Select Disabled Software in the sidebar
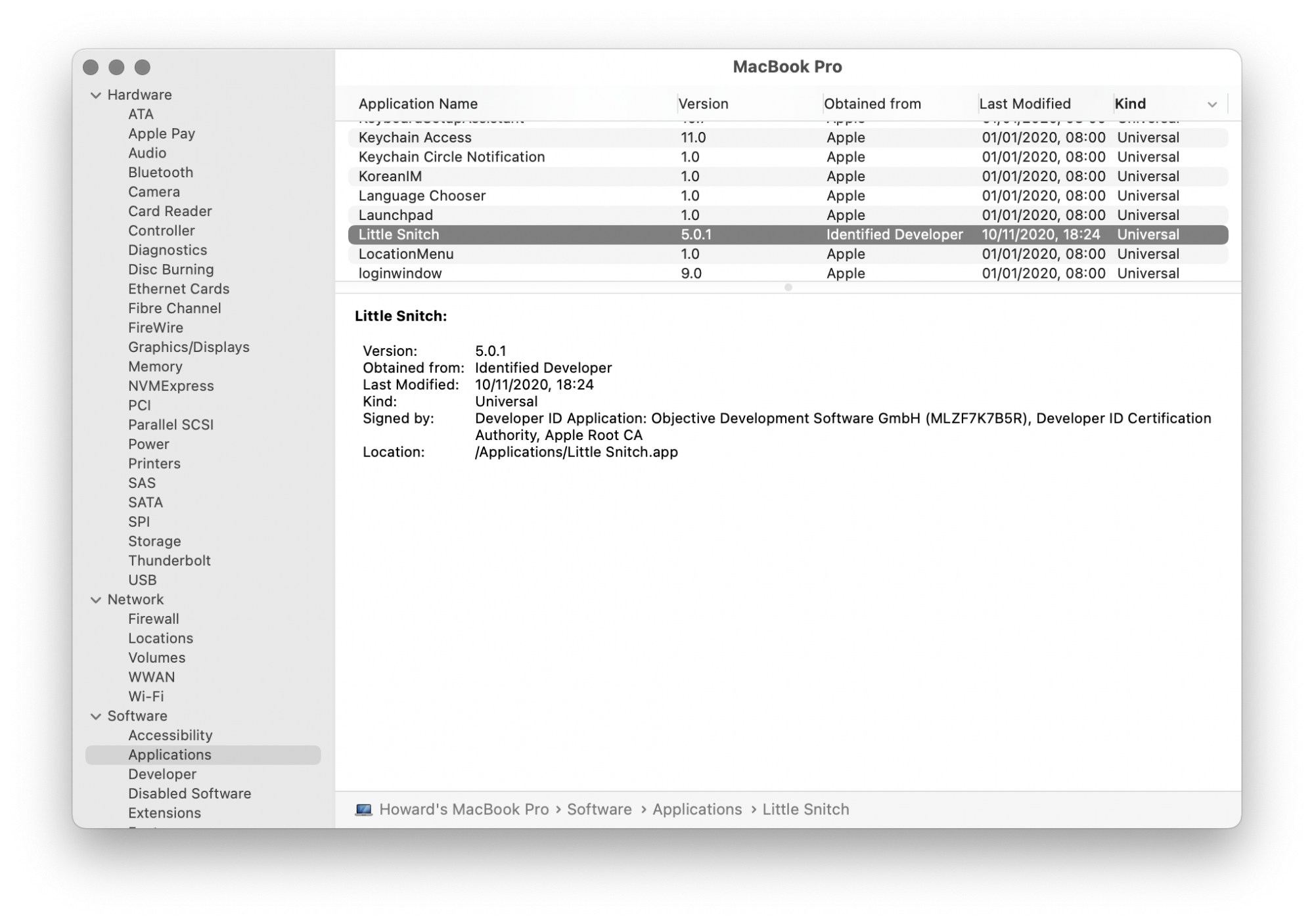 click(189, 793)
